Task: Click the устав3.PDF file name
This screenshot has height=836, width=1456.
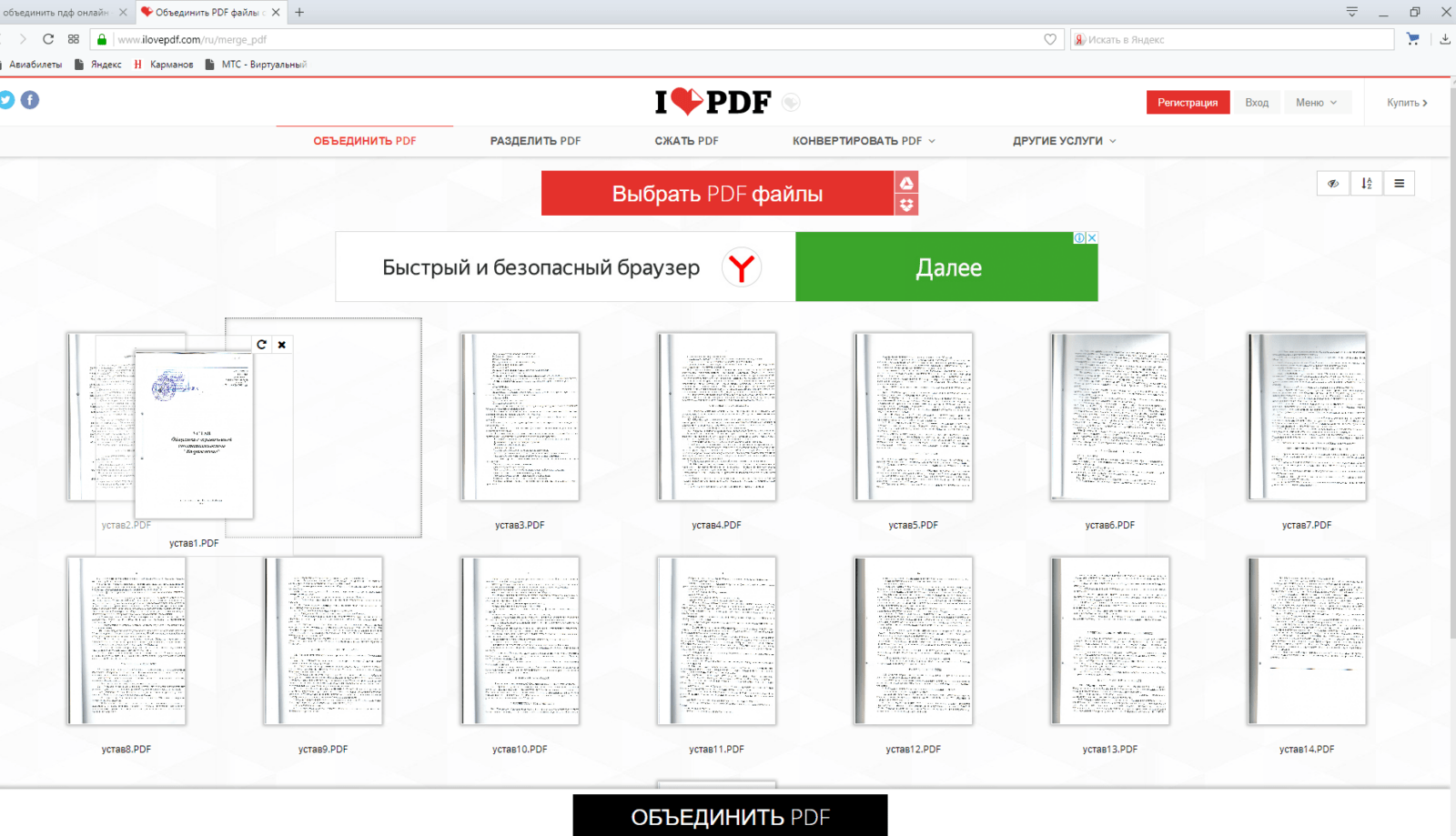Action: pyautogui.click(x=520, y=525)
